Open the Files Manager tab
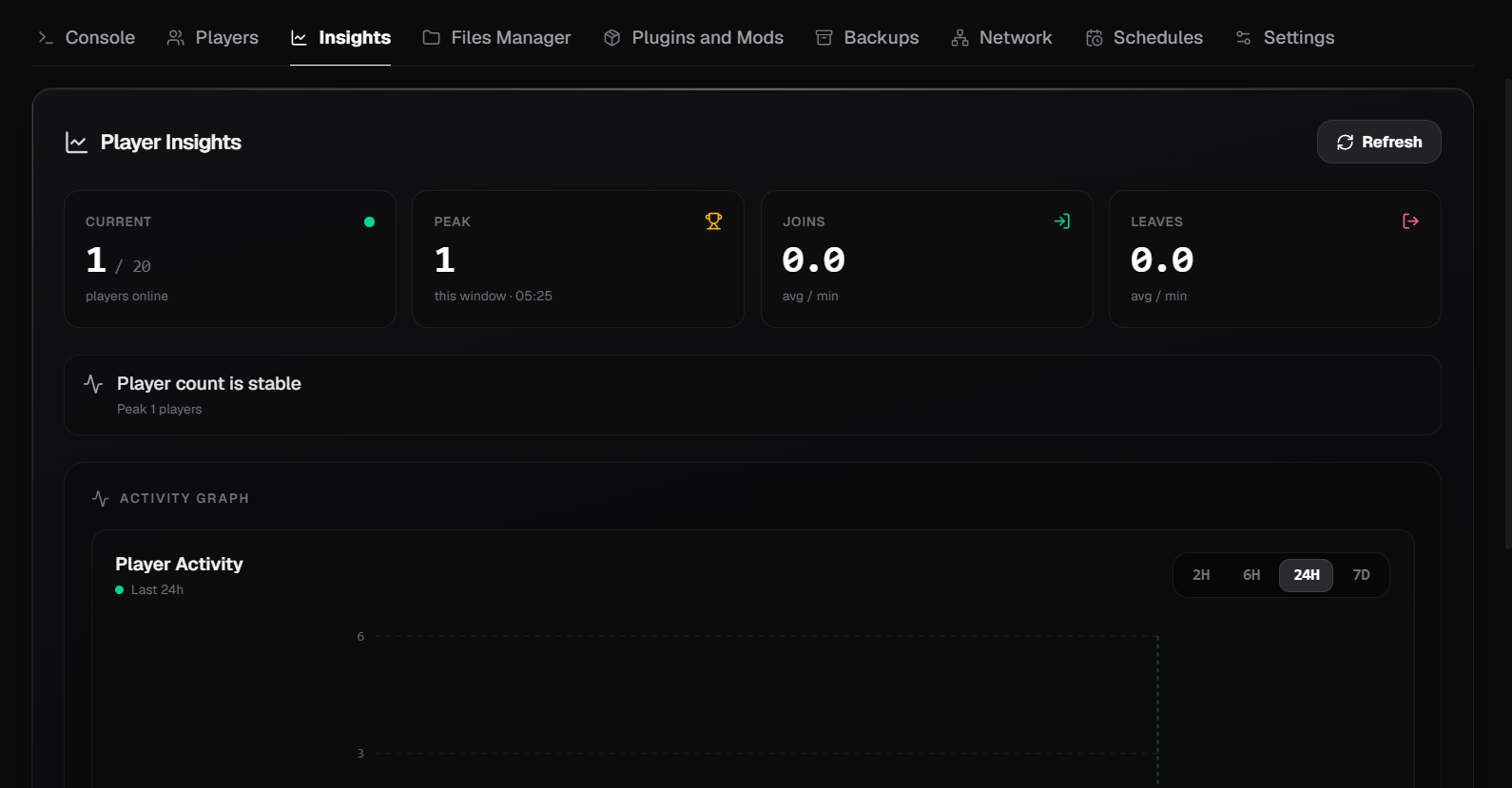This screenshot has width=1512, height=788. tap(496, 37)
